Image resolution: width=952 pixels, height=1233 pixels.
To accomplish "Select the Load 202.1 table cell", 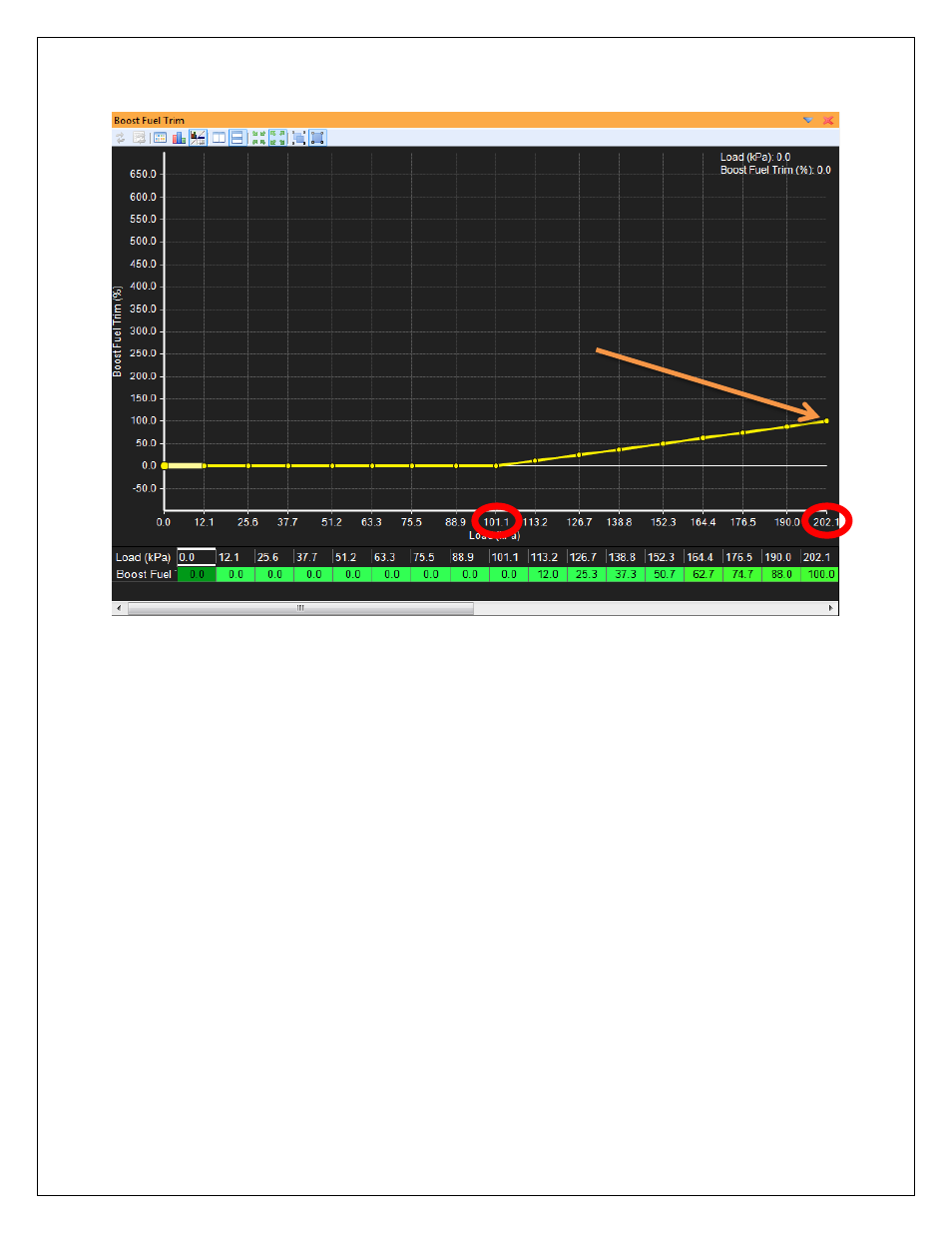I will [x=819, y=557].
